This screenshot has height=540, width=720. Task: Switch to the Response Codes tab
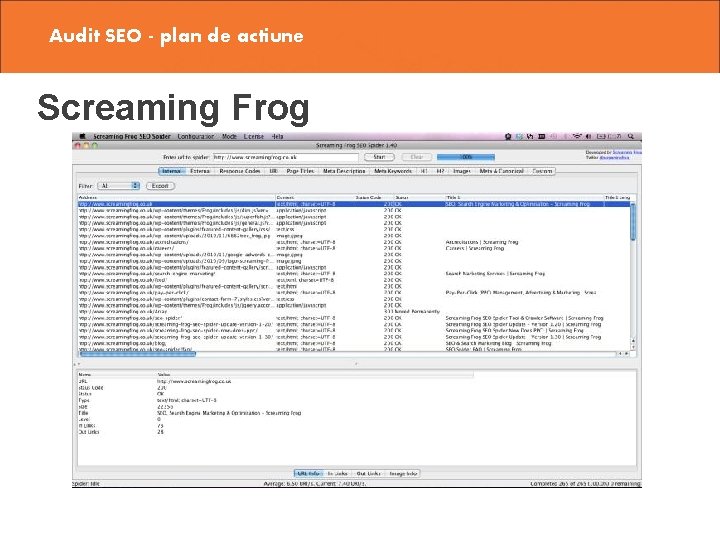click(240, 171)
